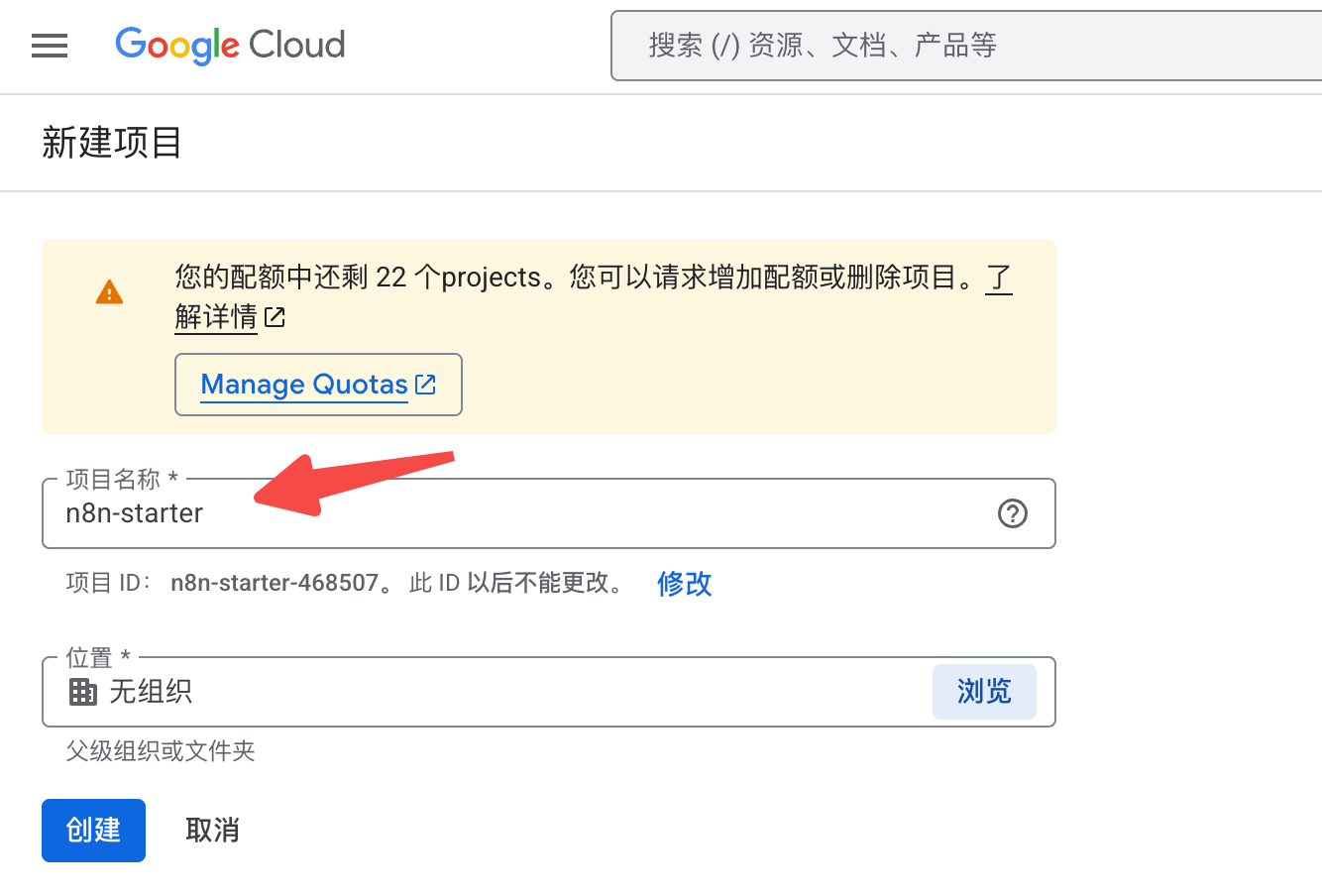Click the 项目名称 field containing n8n-starter

pyautogui.click(x=496, y=513)
